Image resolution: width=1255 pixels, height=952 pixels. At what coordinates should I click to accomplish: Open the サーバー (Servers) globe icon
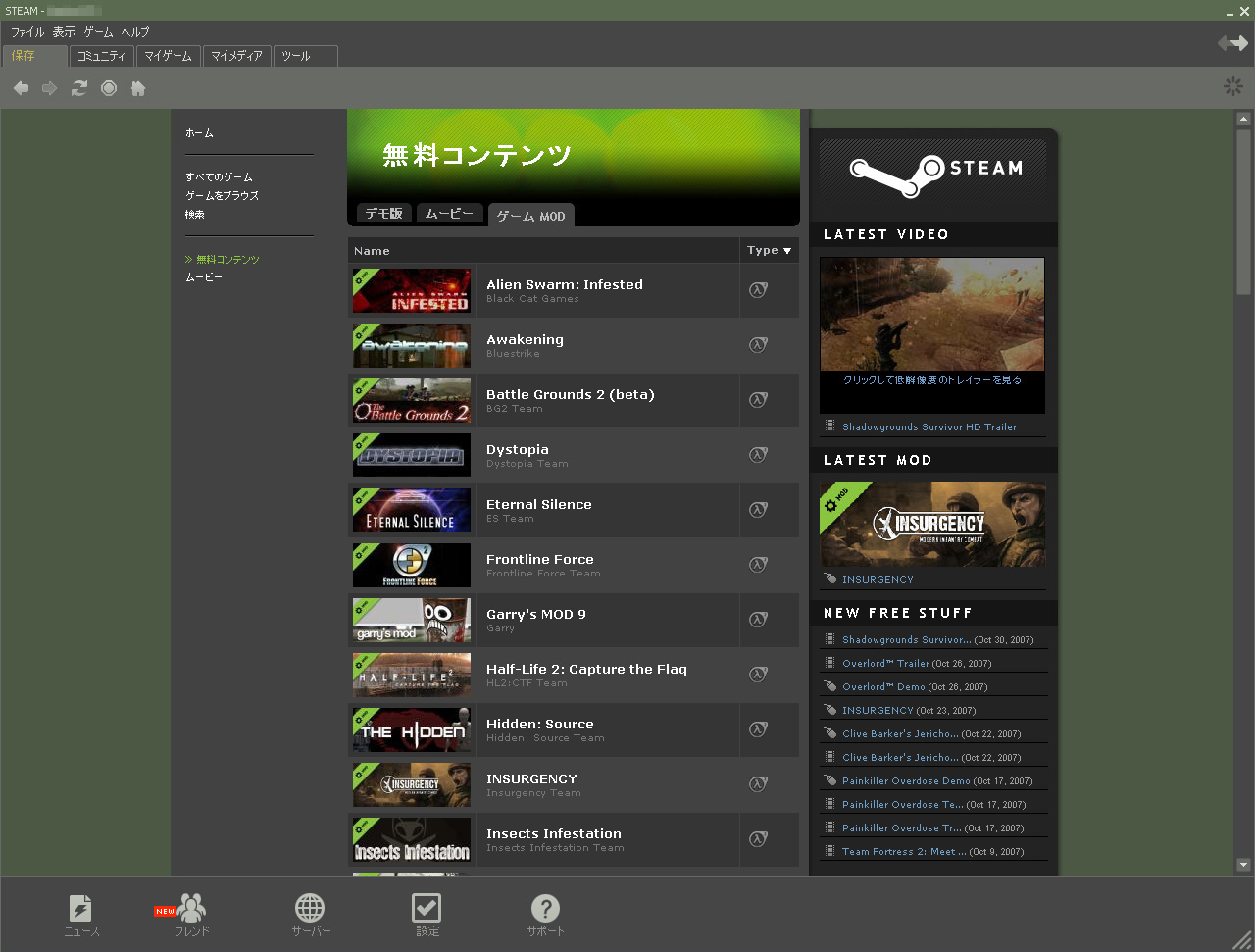pyautogui.click(x=310, y=907)
